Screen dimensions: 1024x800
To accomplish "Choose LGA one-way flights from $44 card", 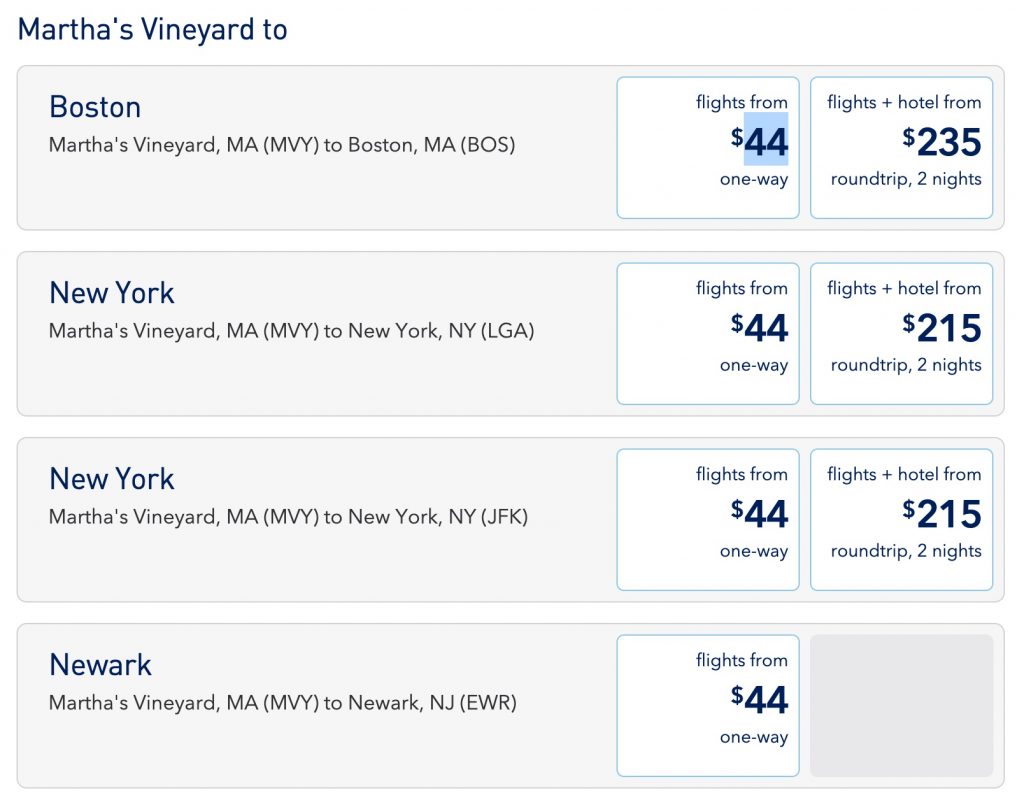I will [x=707, y=333].
